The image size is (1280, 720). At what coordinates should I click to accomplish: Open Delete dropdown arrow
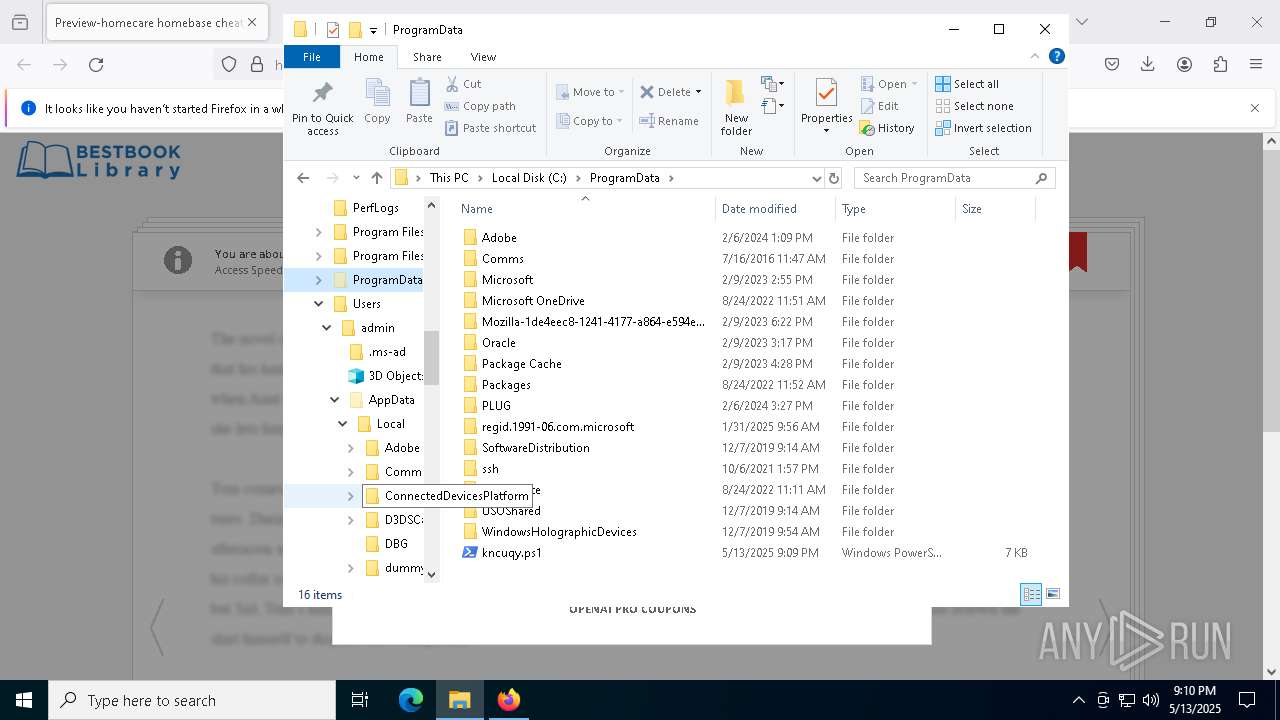click(698, 92)
